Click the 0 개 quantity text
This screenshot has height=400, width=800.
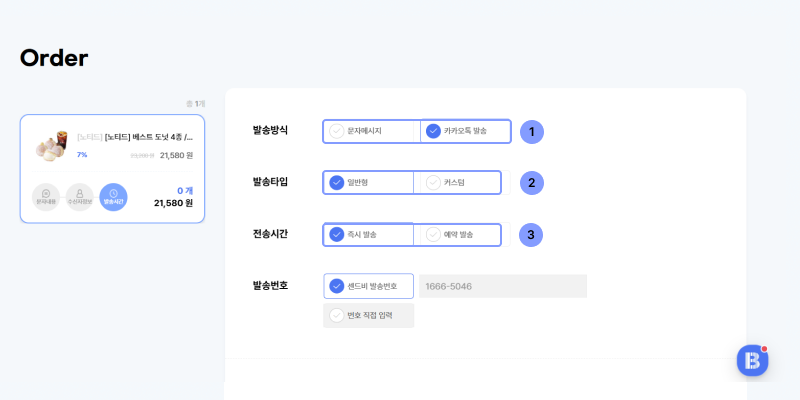[x=184, y=190]
